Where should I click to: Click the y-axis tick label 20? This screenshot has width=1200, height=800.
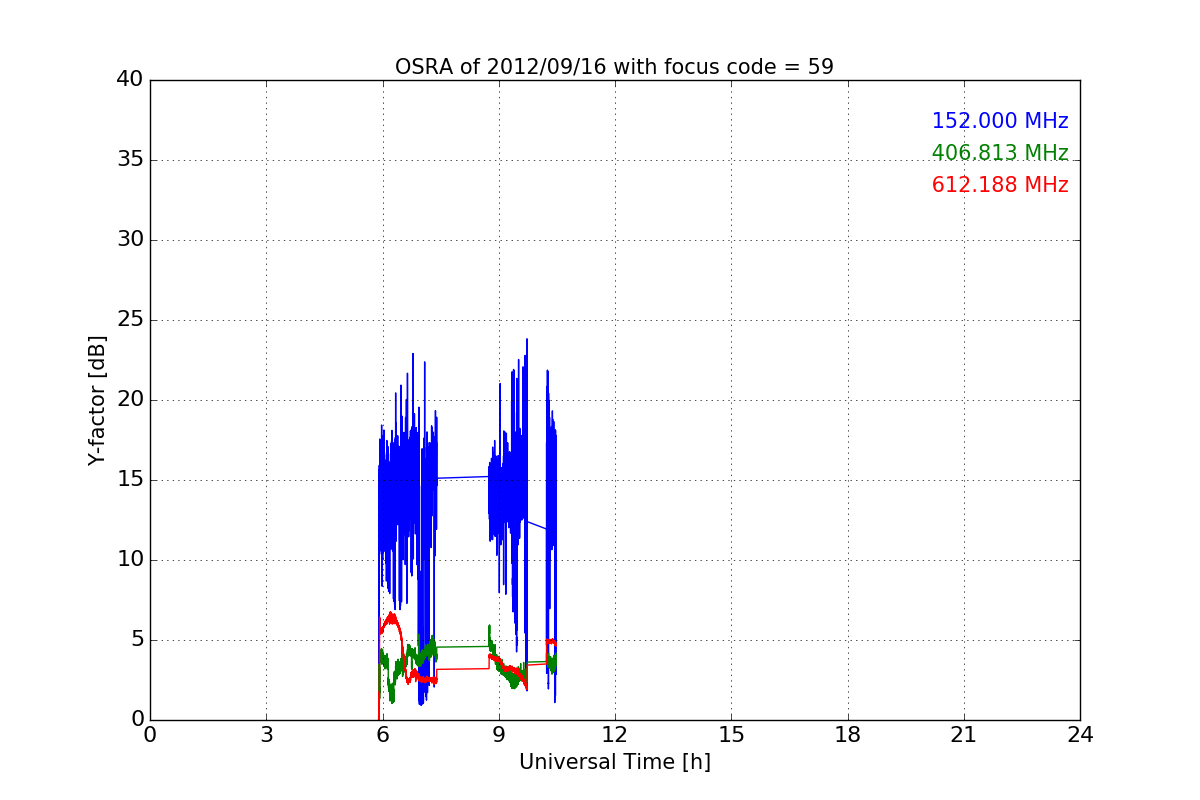tap(130, 400)
